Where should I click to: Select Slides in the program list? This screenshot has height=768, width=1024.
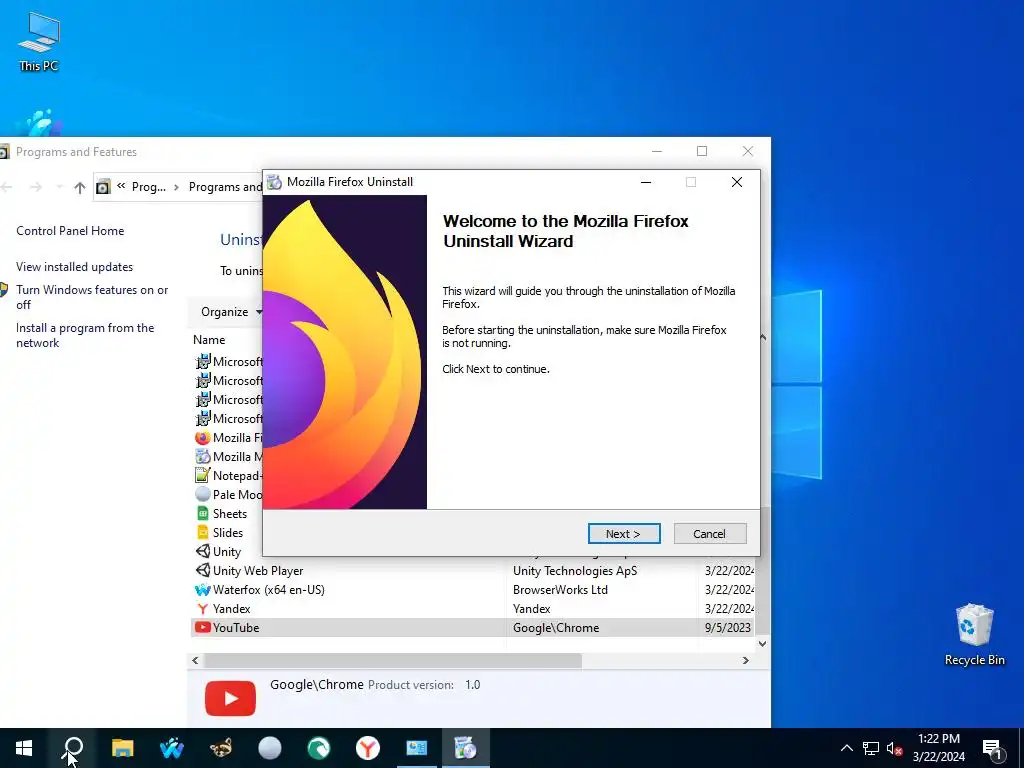[219, 533]
